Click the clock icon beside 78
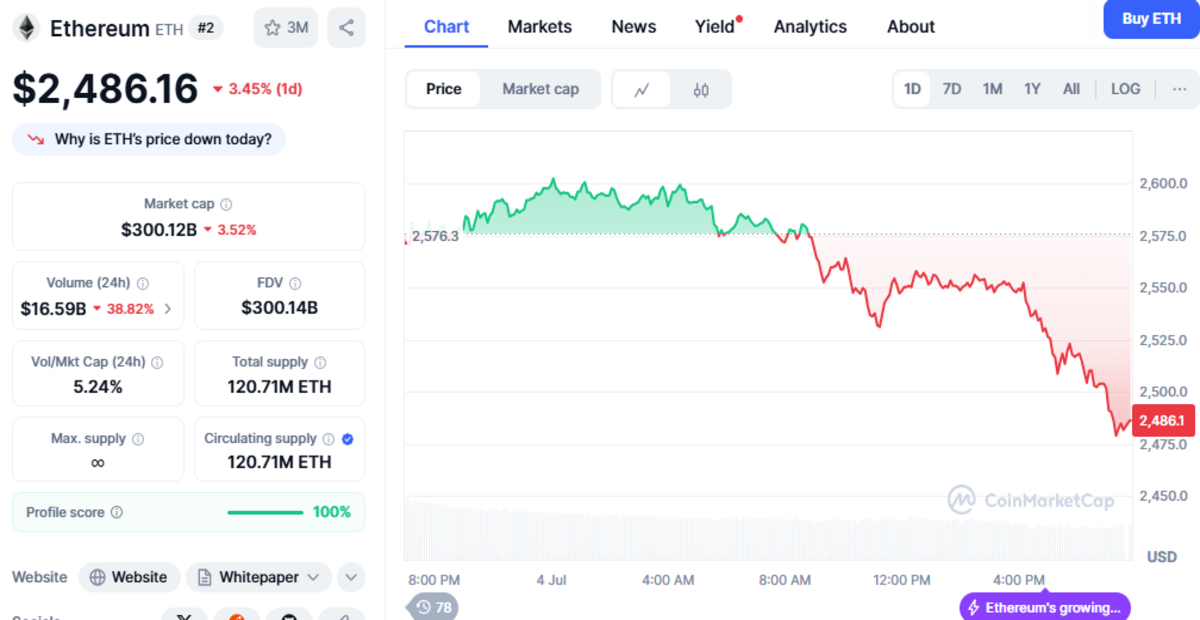This screenshot has height=620, width=1200. click(423, 607)
